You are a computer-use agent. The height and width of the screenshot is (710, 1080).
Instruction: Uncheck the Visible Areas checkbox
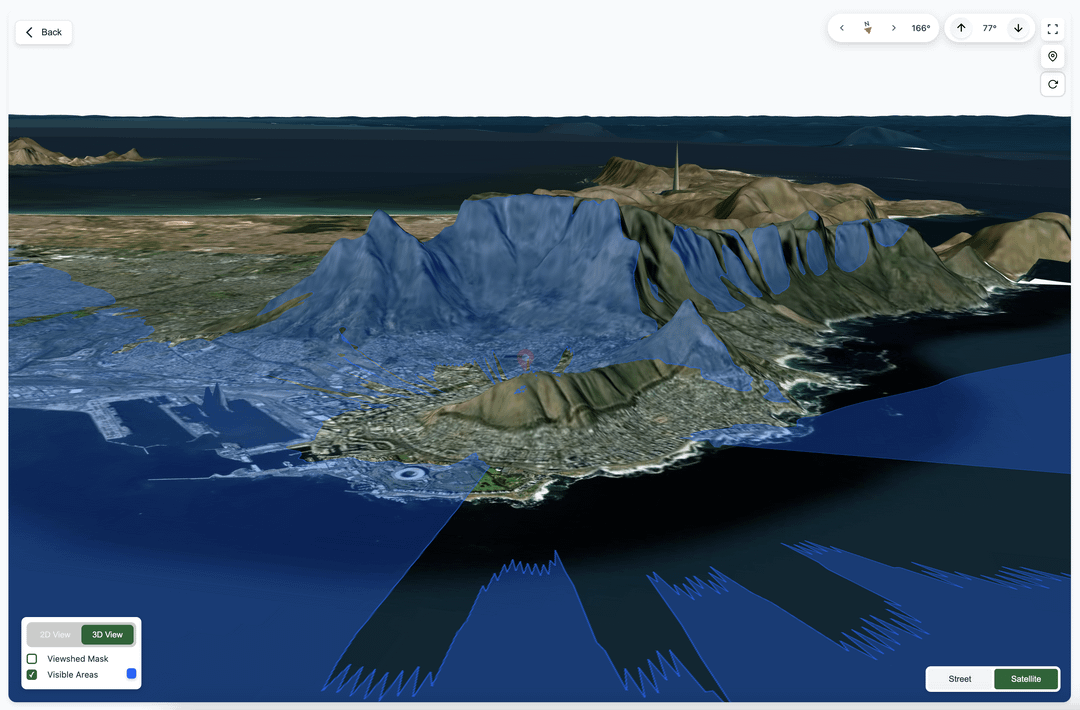(32, 675)
